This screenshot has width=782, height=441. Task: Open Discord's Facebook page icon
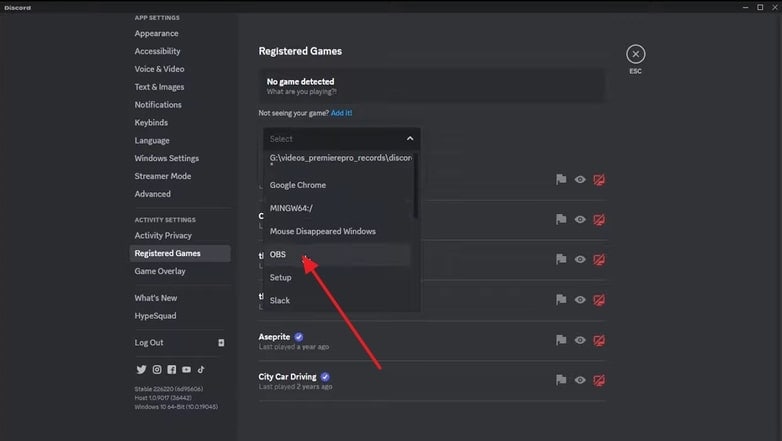pos(172,370)
